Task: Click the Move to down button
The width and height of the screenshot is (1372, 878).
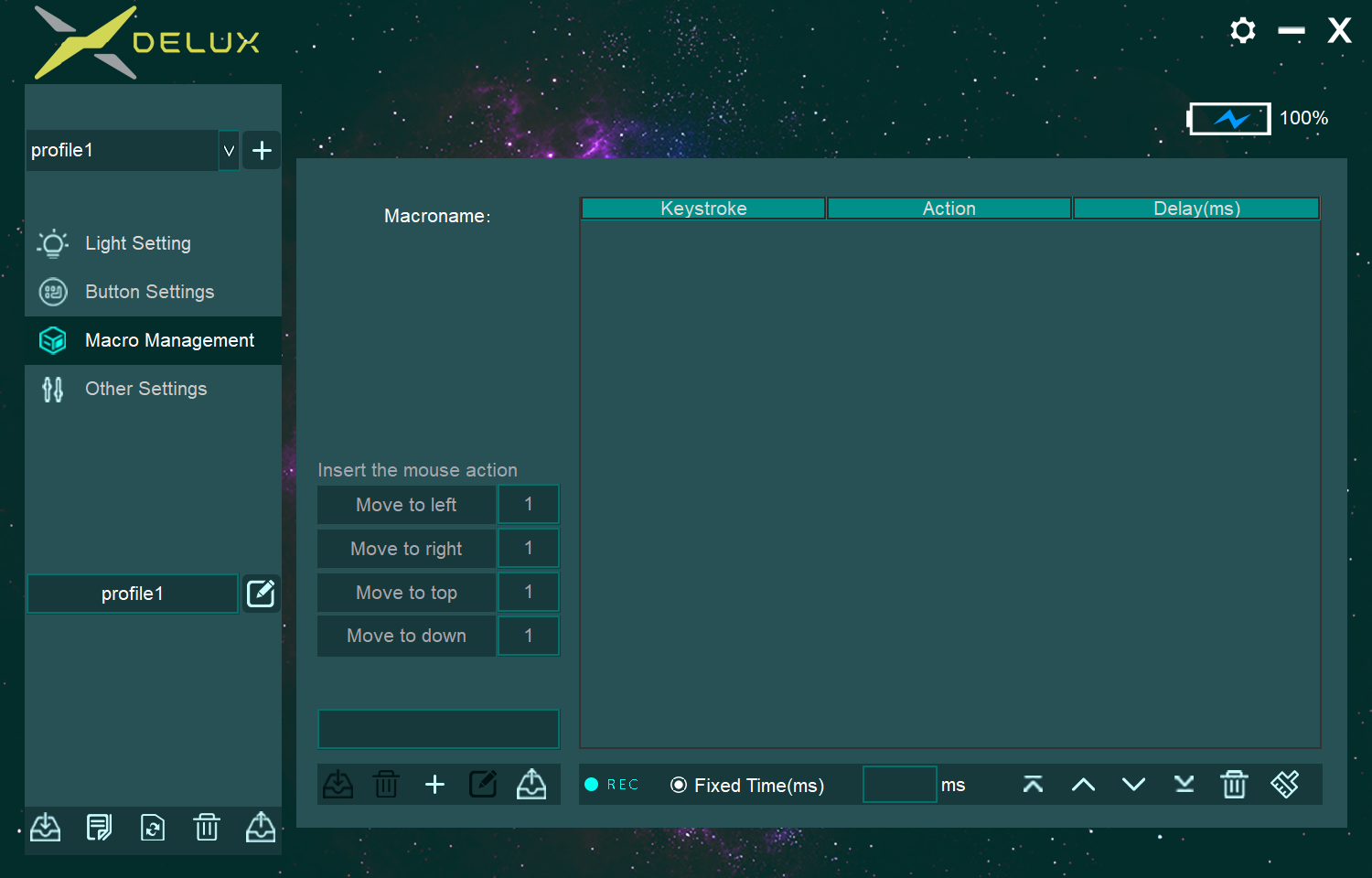Action: [406, 636]
